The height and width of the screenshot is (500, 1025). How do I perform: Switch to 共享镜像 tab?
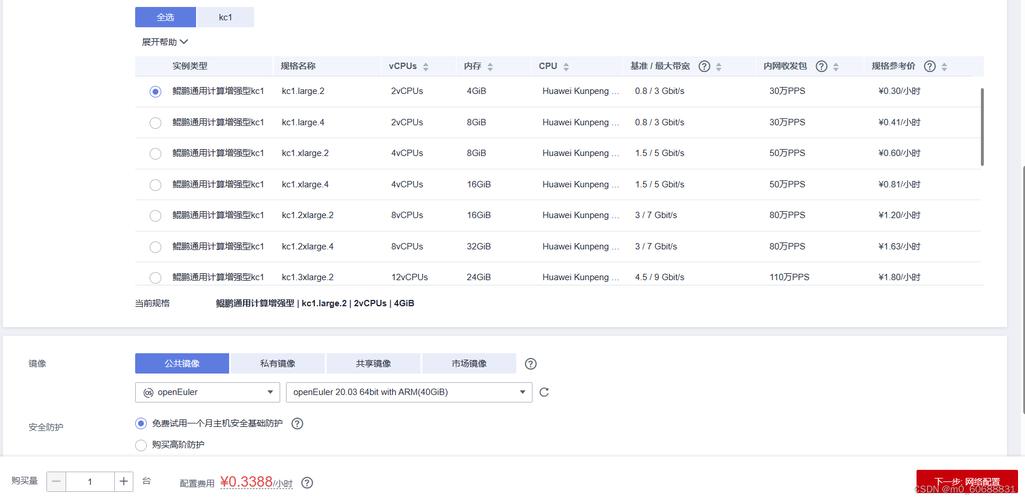coord(373,363)
